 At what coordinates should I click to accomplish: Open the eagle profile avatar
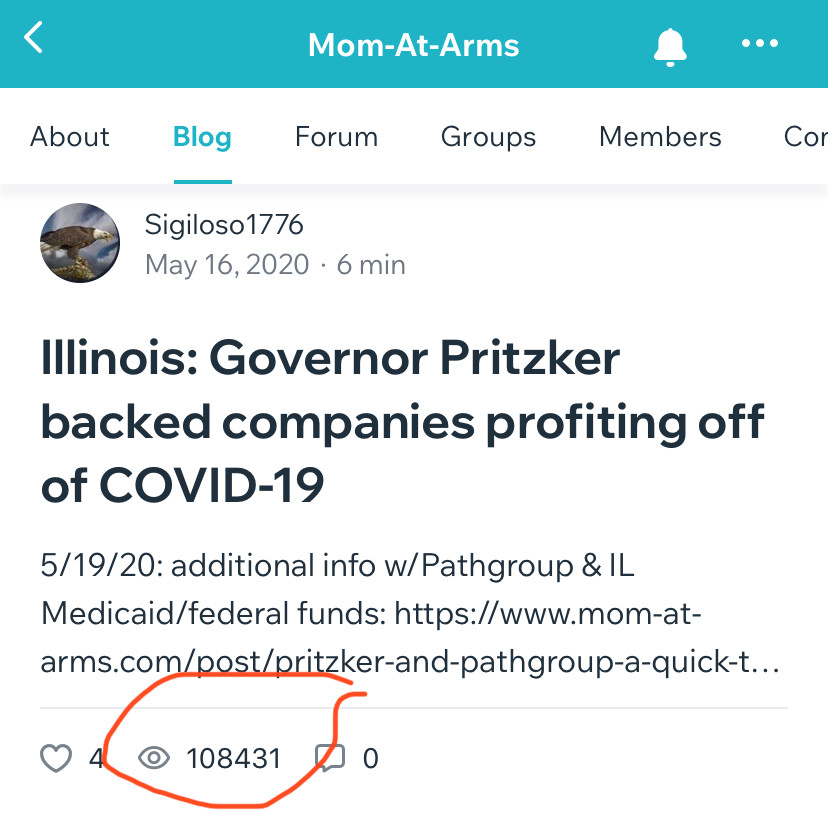coord(80,243)
